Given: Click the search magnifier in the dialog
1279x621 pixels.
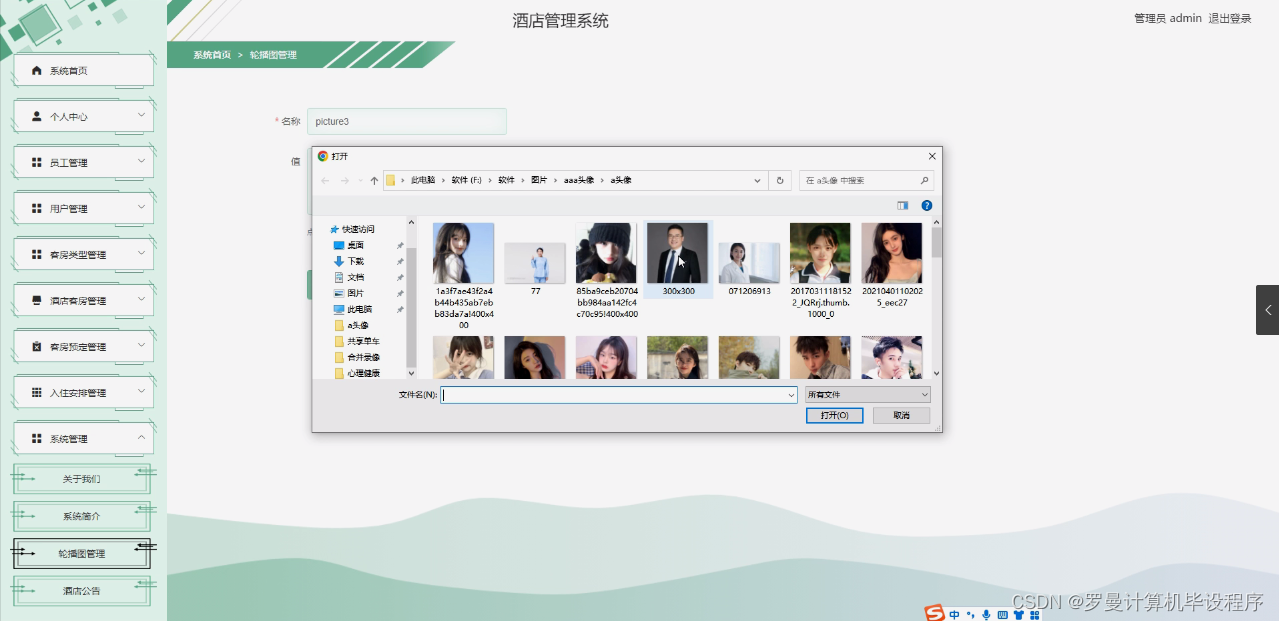Looking at the screenshot, I should click(x=926, y=180).
